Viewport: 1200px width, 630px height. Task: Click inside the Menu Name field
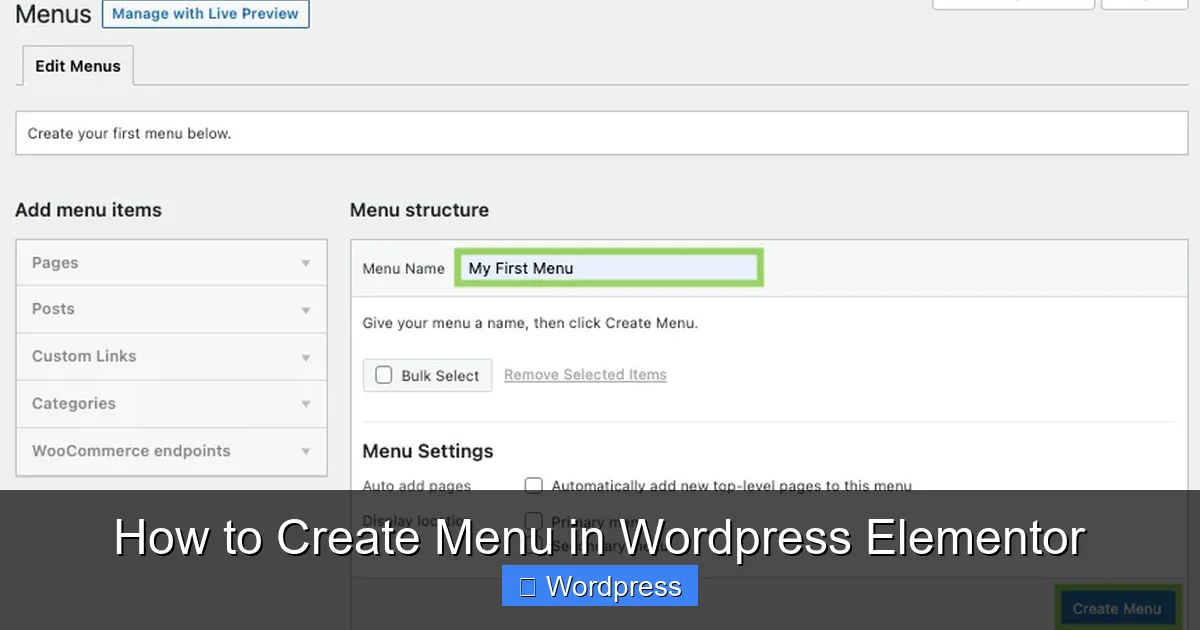pyautogui.click(x=608, y=267)
